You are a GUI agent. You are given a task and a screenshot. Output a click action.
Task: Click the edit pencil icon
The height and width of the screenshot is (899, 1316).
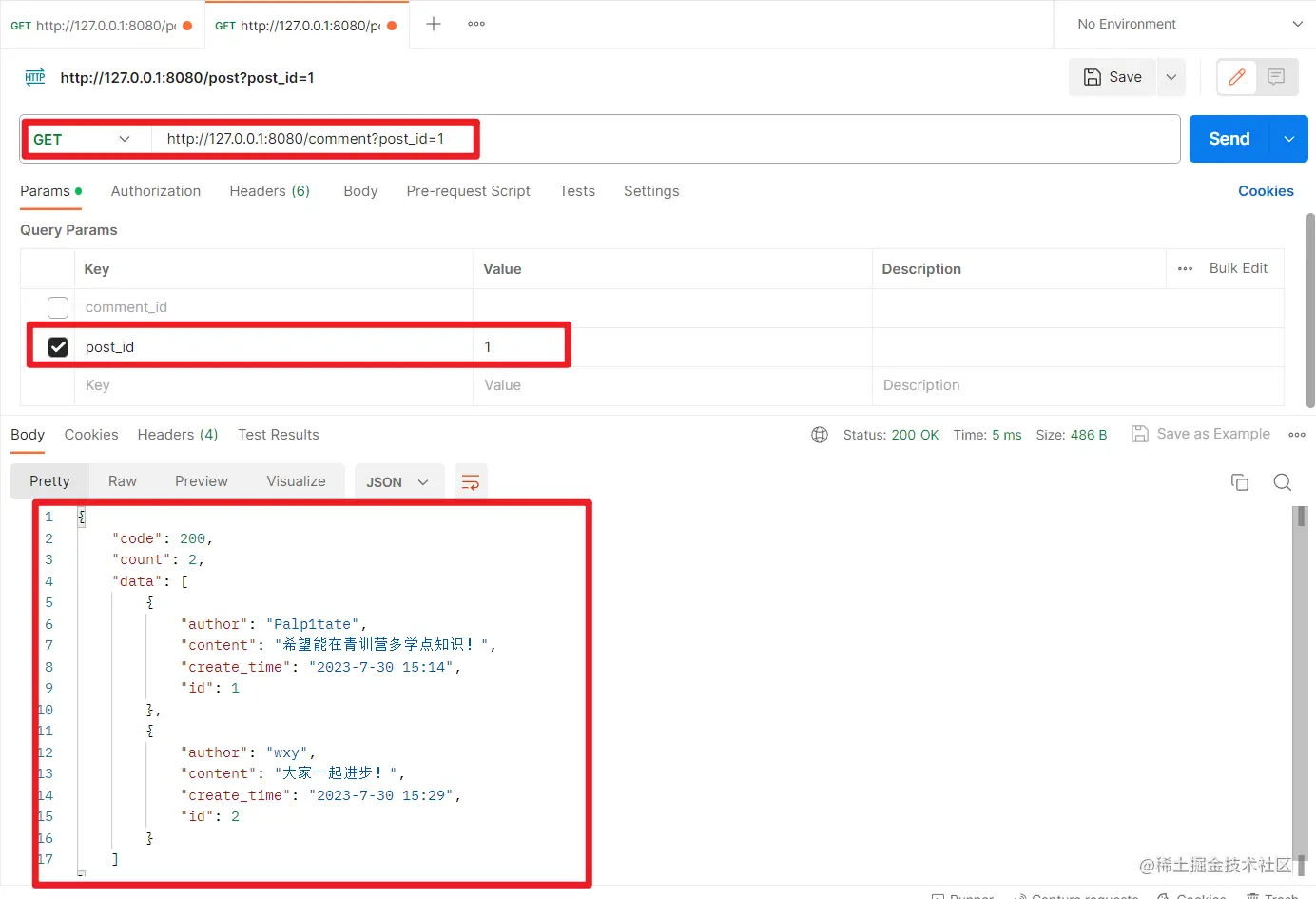click(1237, 77)
